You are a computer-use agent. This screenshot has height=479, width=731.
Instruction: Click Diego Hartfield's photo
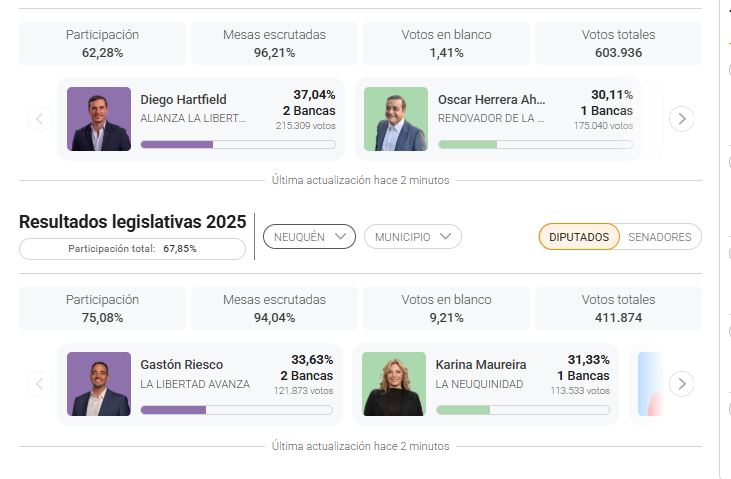(x=99, y=119)
